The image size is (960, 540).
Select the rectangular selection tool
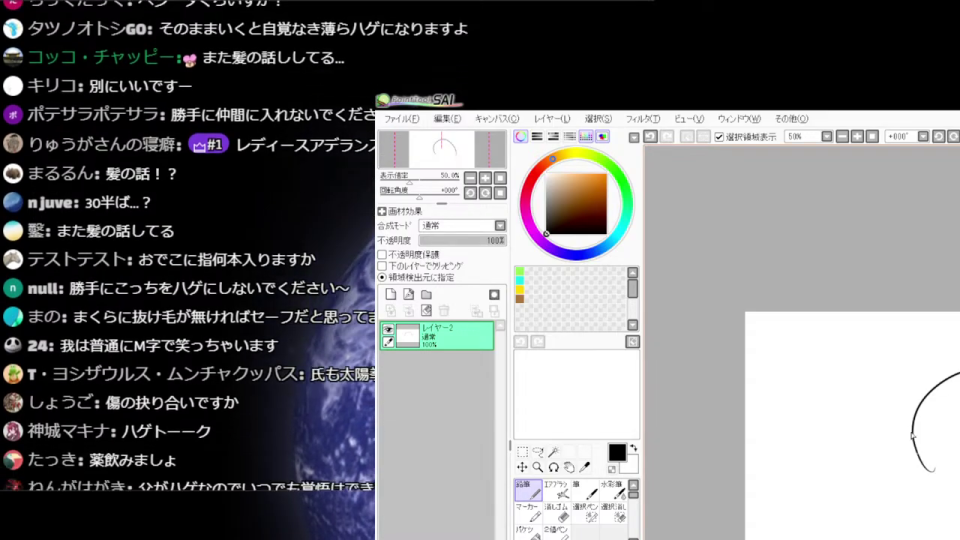point(522,452)
